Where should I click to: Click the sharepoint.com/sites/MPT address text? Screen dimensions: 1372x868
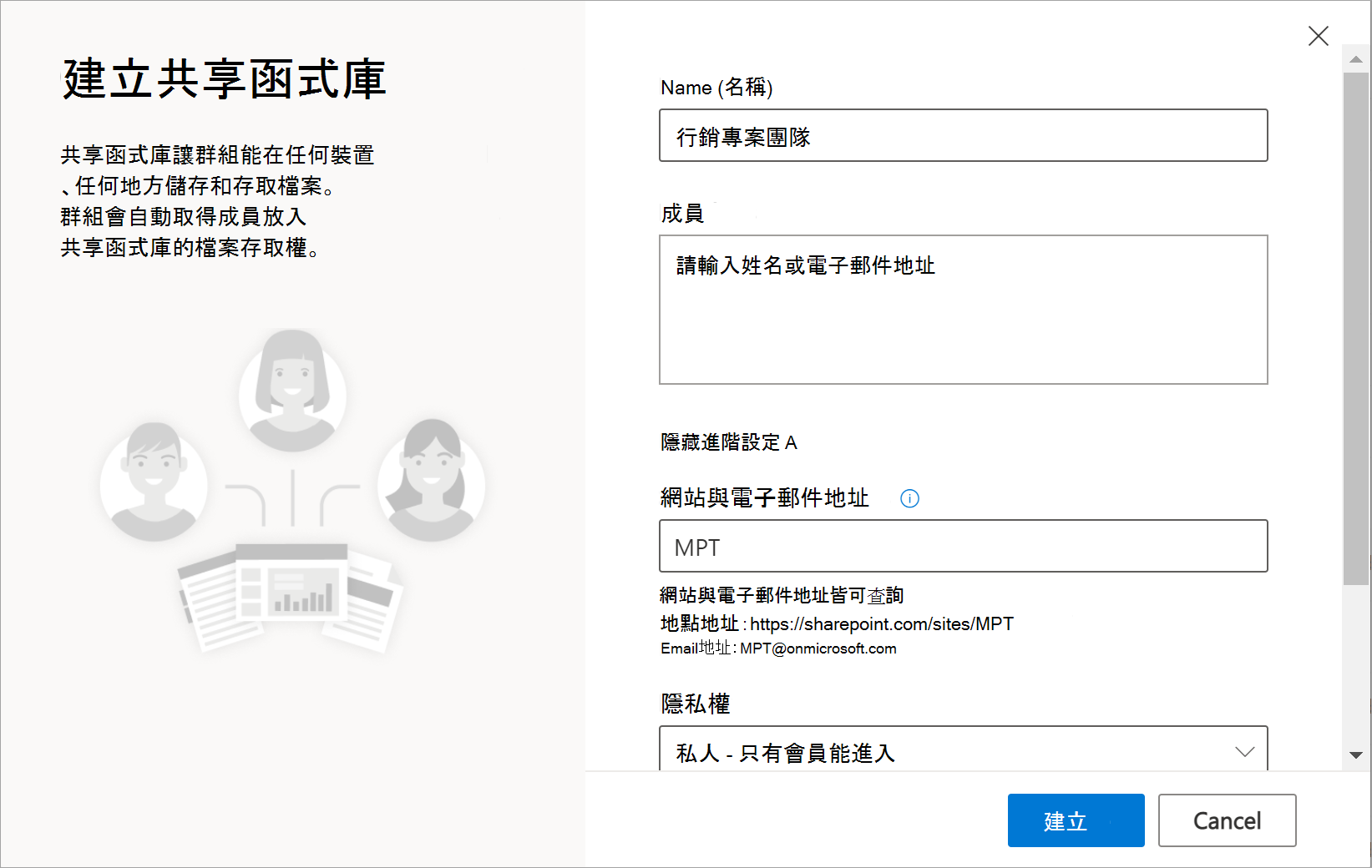coord(882,623)
